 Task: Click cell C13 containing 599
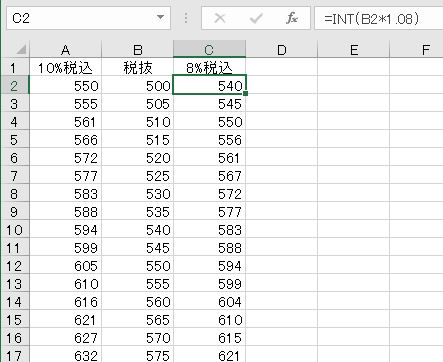(x=209, y=284)
